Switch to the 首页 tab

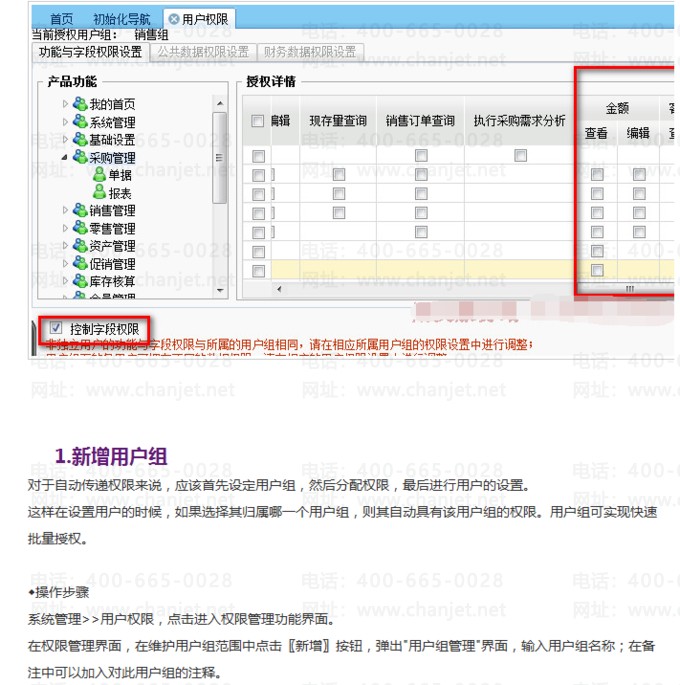[x=62, y=19]
